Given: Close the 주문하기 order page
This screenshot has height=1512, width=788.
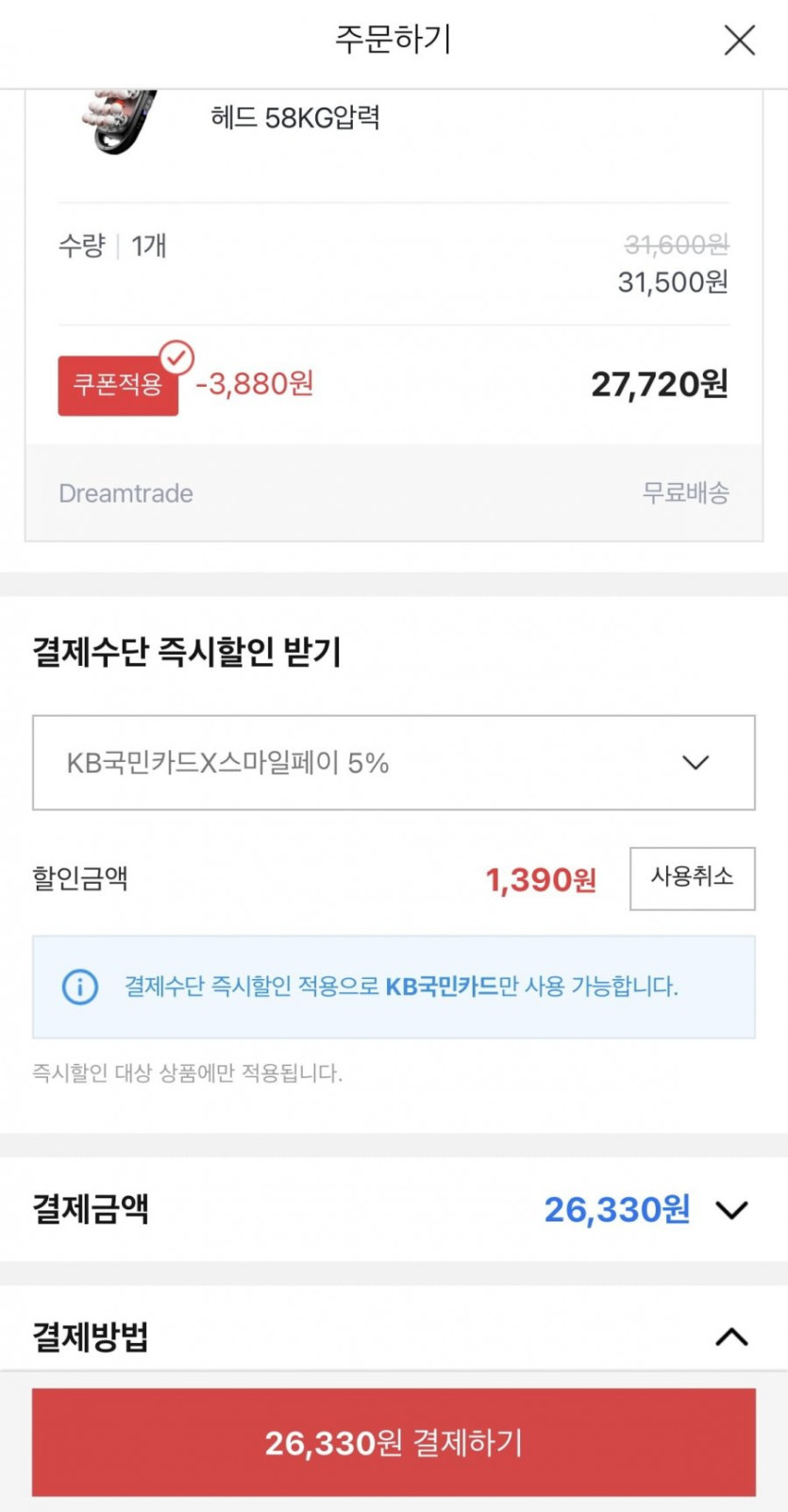Looking at the screenshot, I should pos(739,41).
